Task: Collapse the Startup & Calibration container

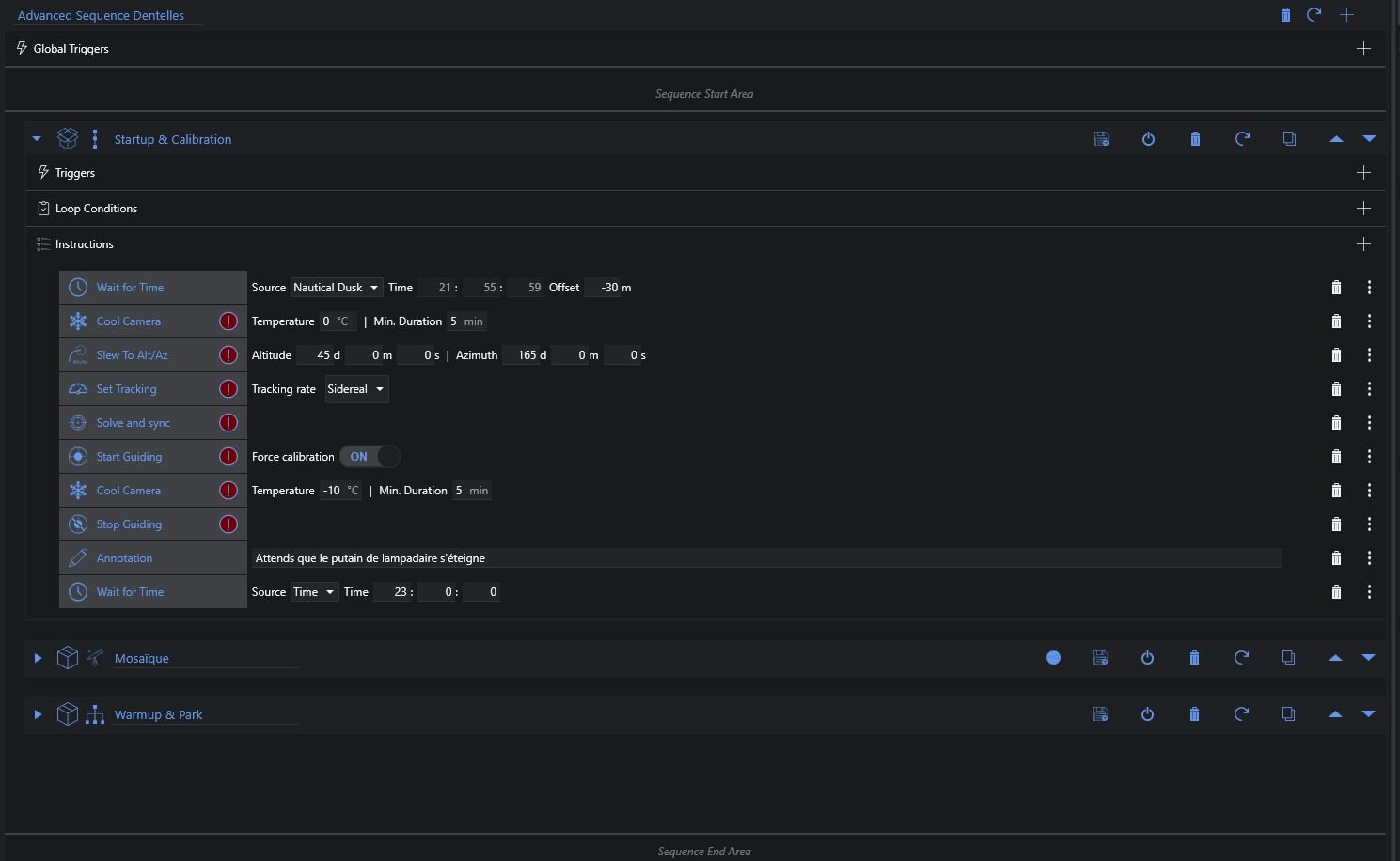Action: click(x=37, y=138)
